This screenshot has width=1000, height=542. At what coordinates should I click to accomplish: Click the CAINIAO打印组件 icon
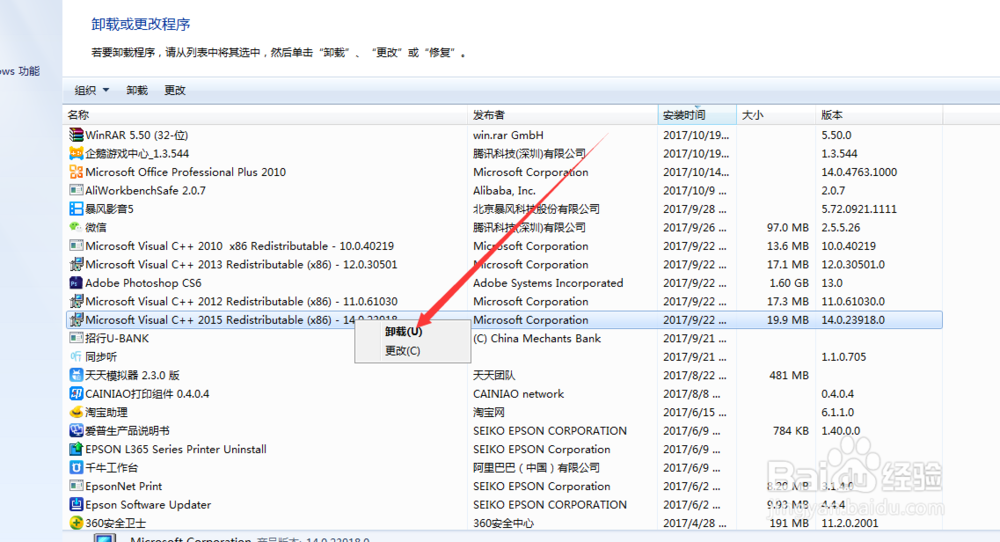[76, 393]
